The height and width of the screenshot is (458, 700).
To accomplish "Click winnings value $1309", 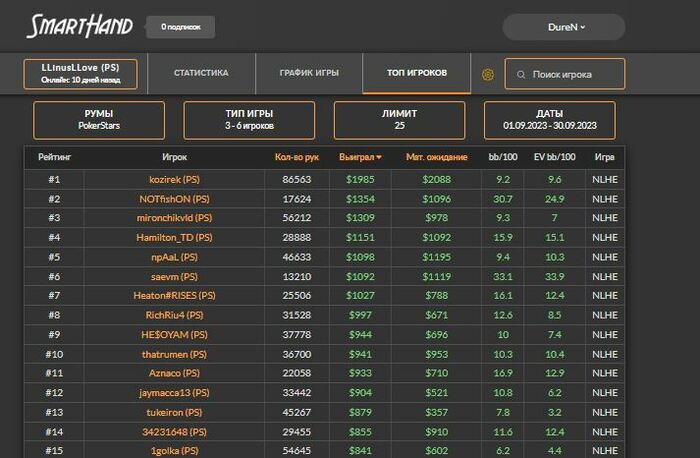I will coord(360,218).
